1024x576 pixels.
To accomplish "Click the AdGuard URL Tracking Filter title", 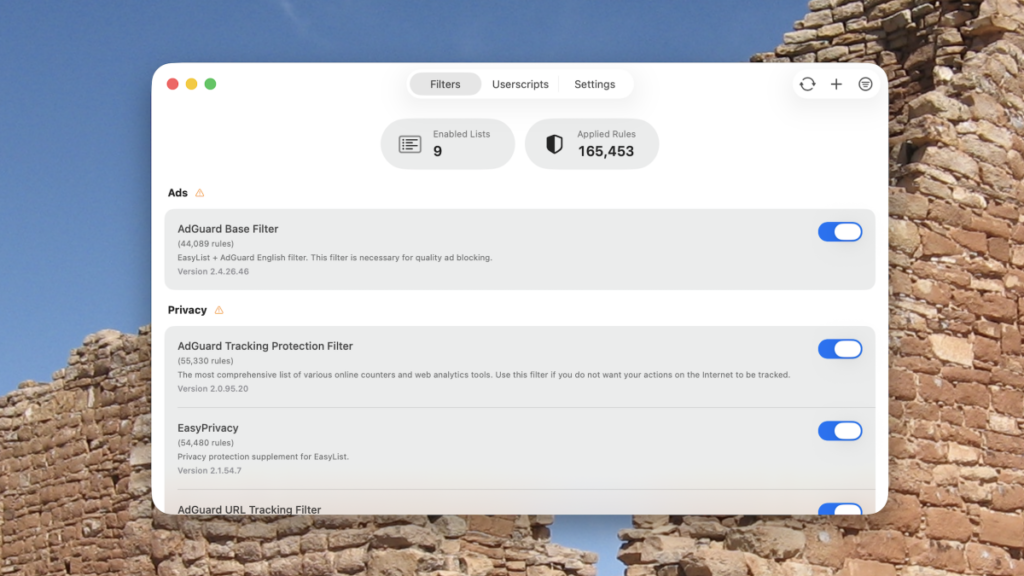I will point(248,510).
